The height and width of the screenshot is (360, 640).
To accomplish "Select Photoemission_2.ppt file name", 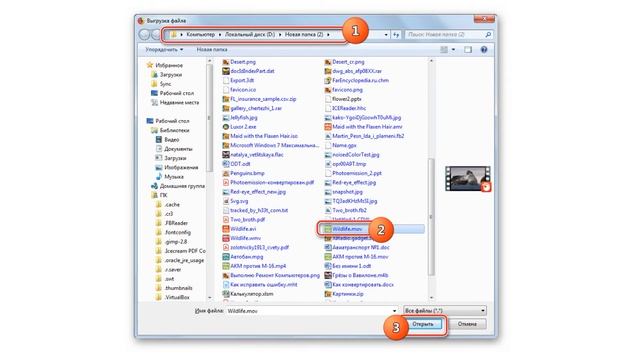I will click(357, 173).
